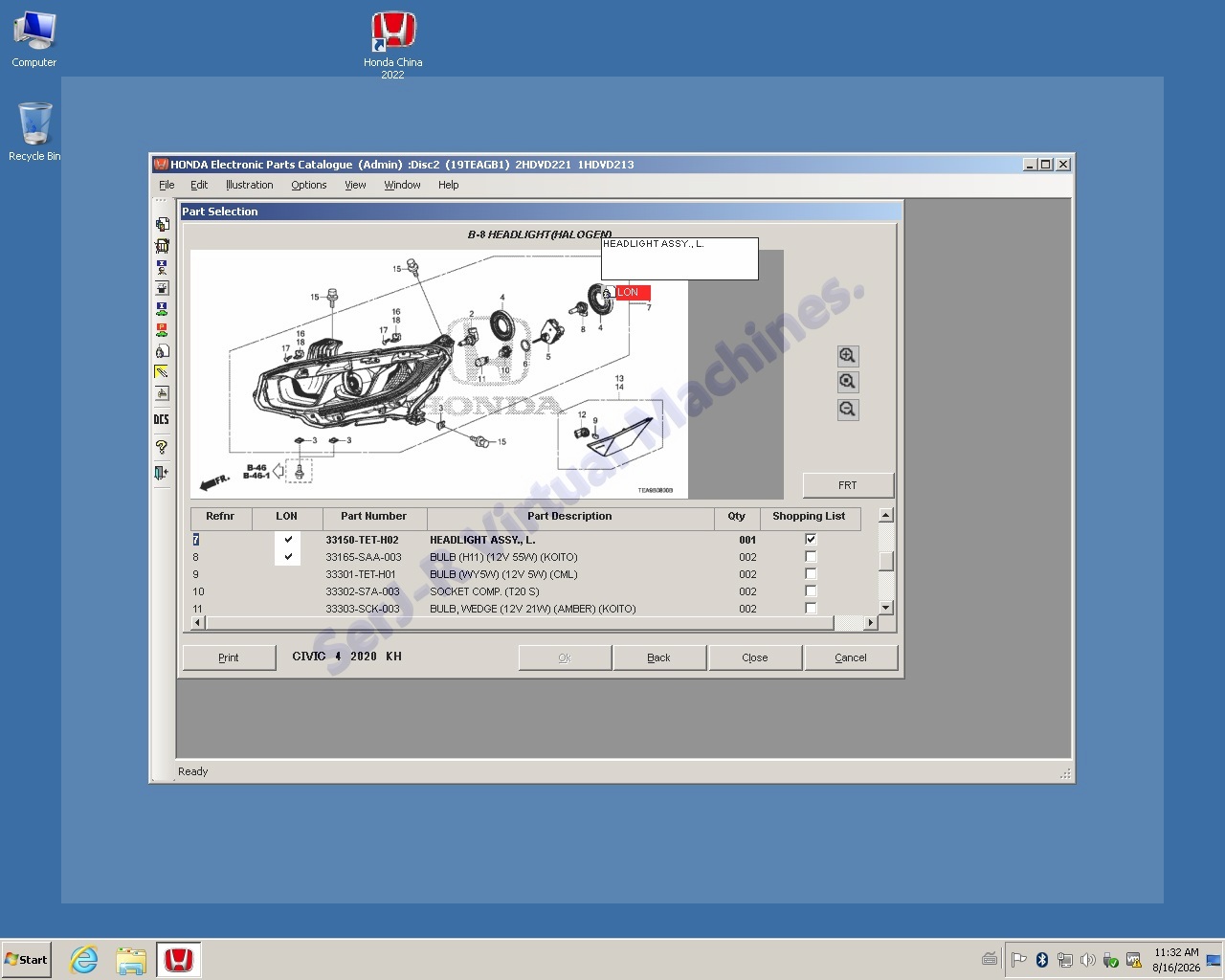Select the Recycle Bin desktop icon
The image size is (1225, 980).
coord(34,132)
